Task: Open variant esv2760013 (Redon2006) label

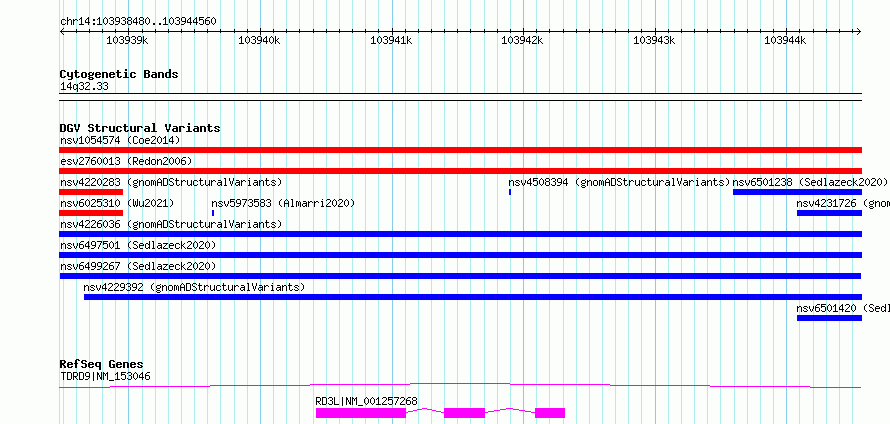Action: tap(126, 162)
